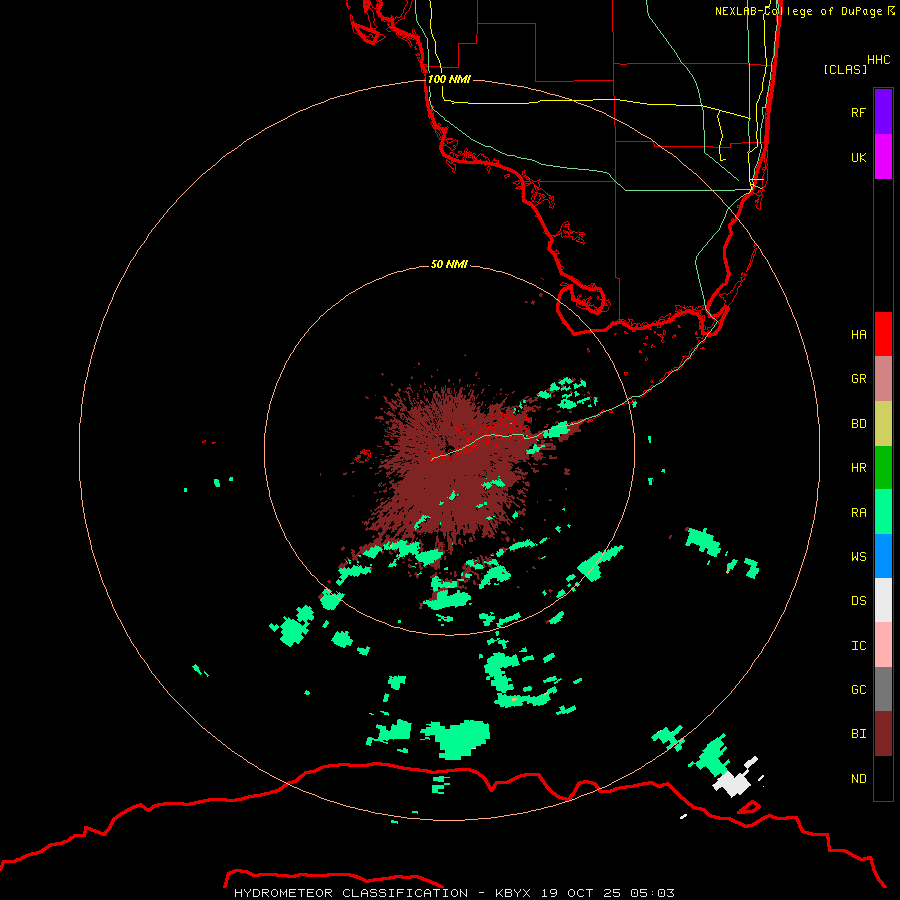The width and height of the screenshot is (900, 900).
Task: Click the WS legend label
Action: pos(859,556)
